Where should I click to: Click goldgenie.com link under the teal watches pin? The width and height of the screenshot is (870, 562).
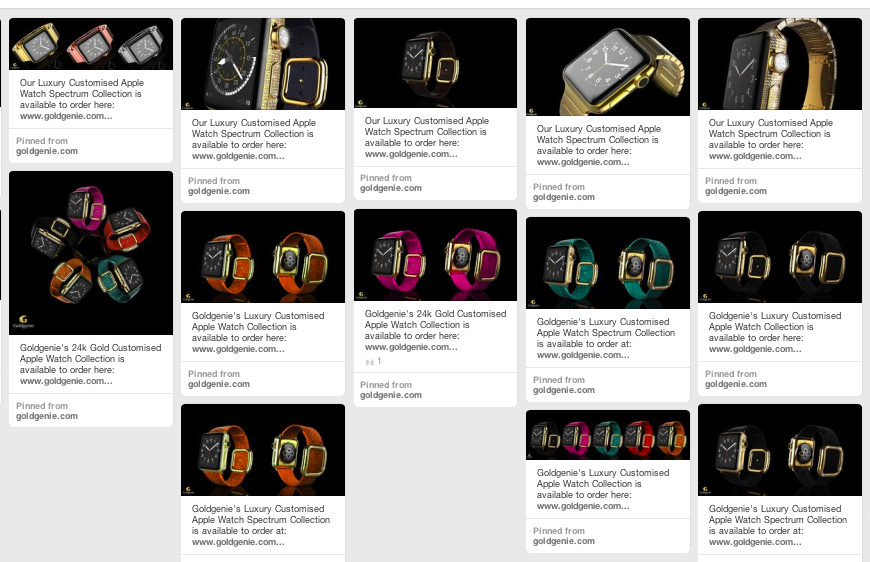click(564, 390)
